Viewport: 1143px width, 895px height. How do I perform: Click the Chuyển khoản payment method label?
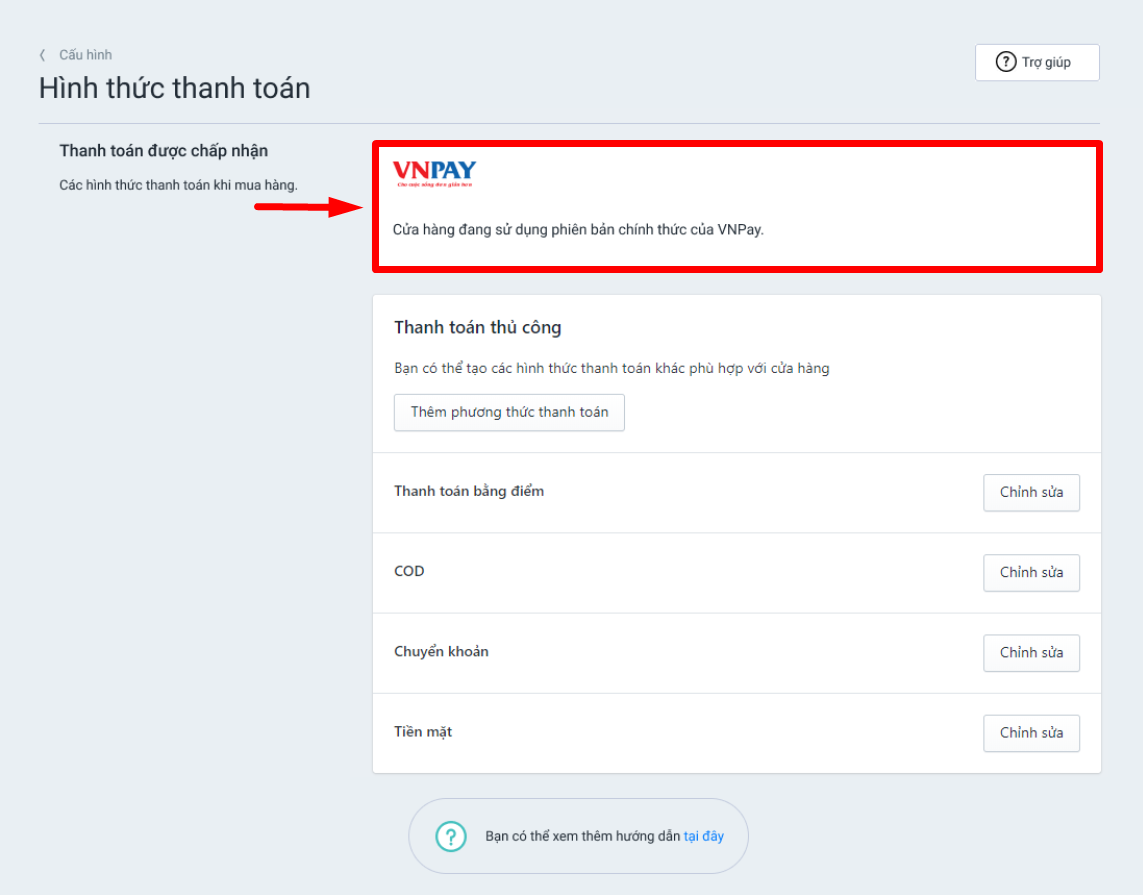(441, 651)
